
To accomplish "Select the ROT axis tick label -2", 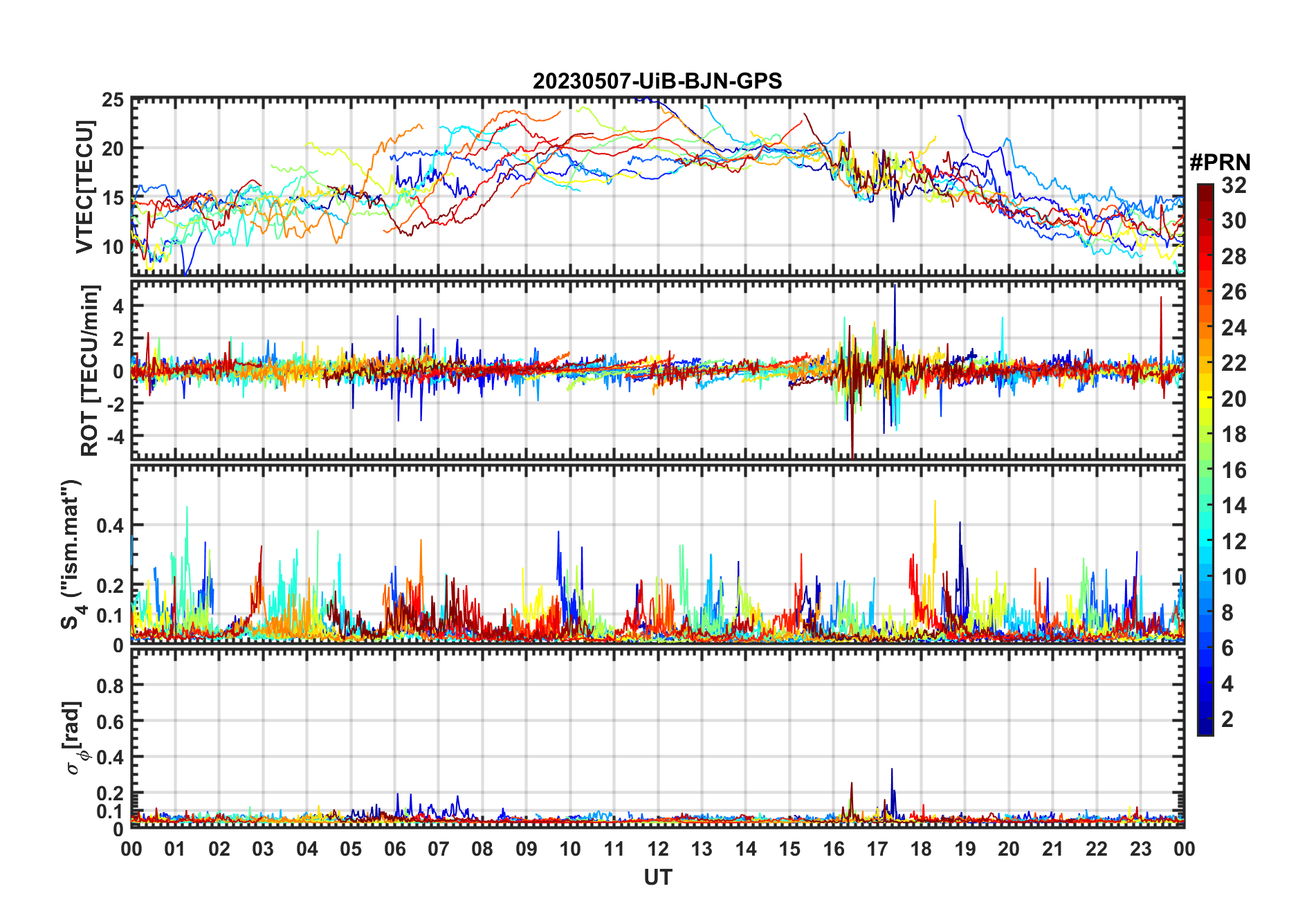I will (x=114, y=404).
